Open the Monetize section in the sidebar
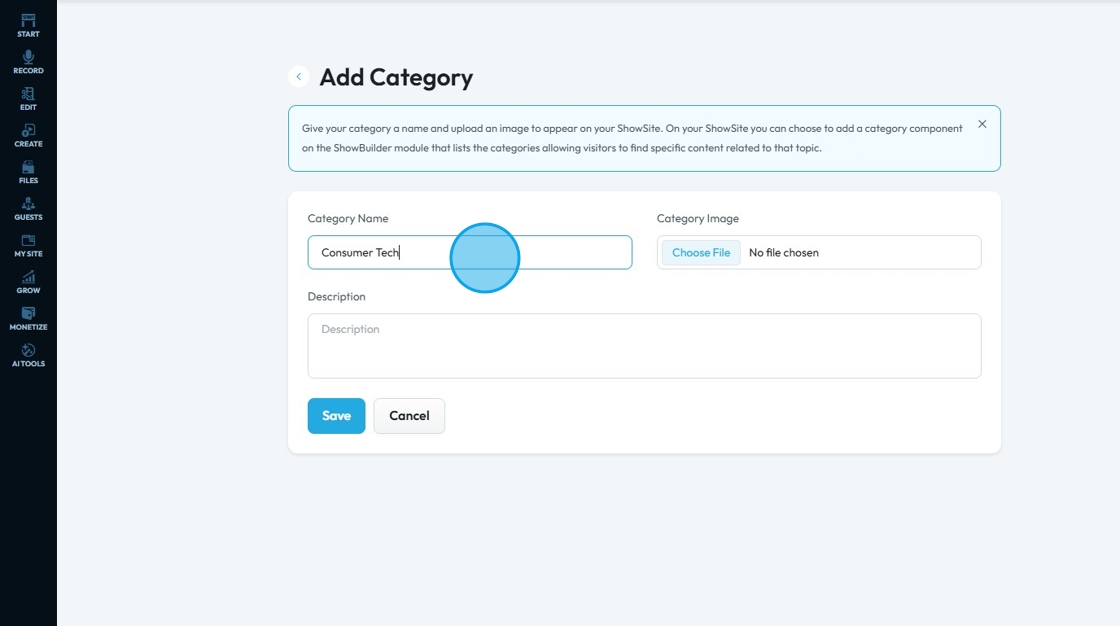The image size is (1120, 626). [28, 319]
